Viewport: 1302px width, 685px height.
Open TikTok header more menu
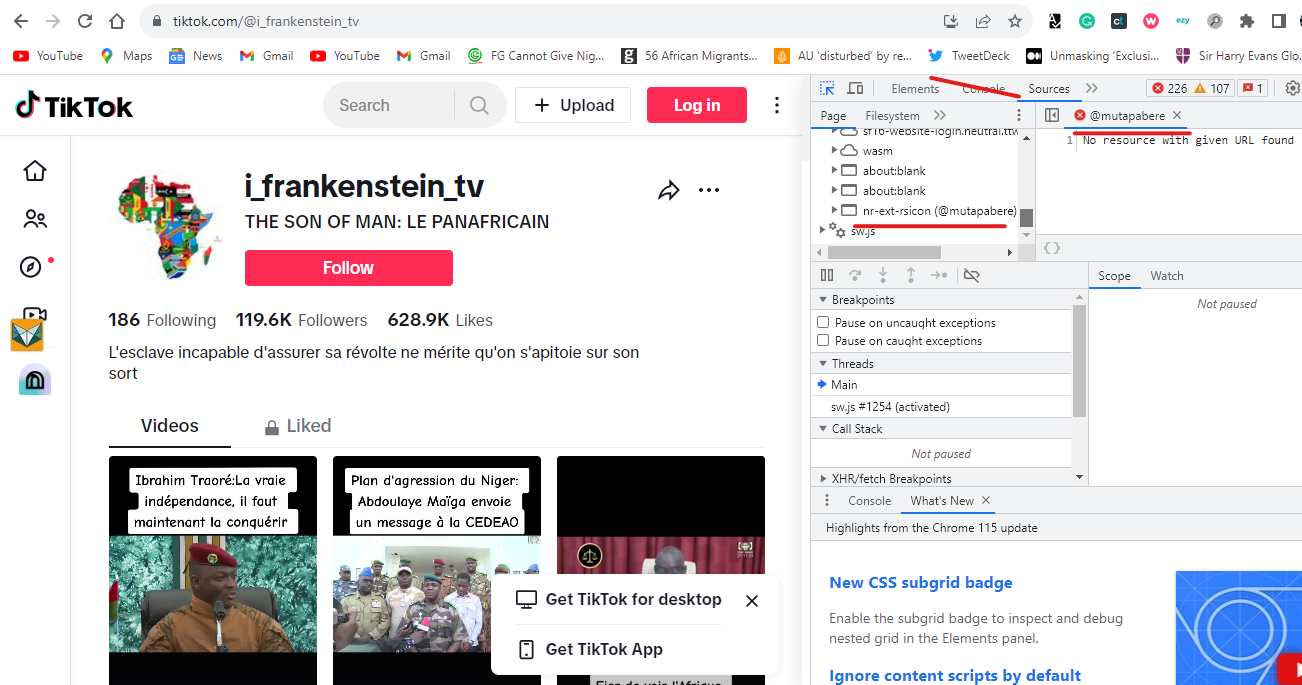tap(777, 105)
